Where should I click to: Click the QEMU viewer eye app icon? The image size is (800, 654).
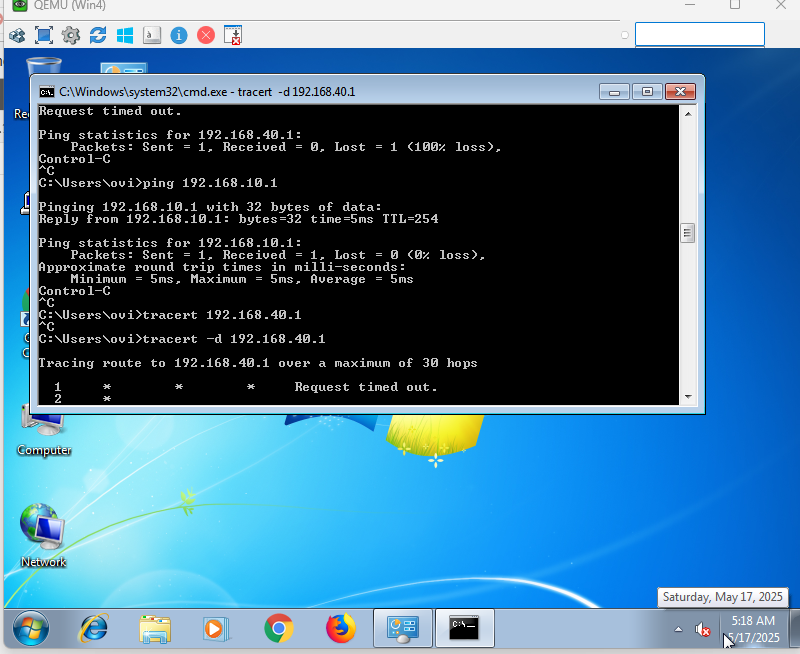(x=19, y=5)
